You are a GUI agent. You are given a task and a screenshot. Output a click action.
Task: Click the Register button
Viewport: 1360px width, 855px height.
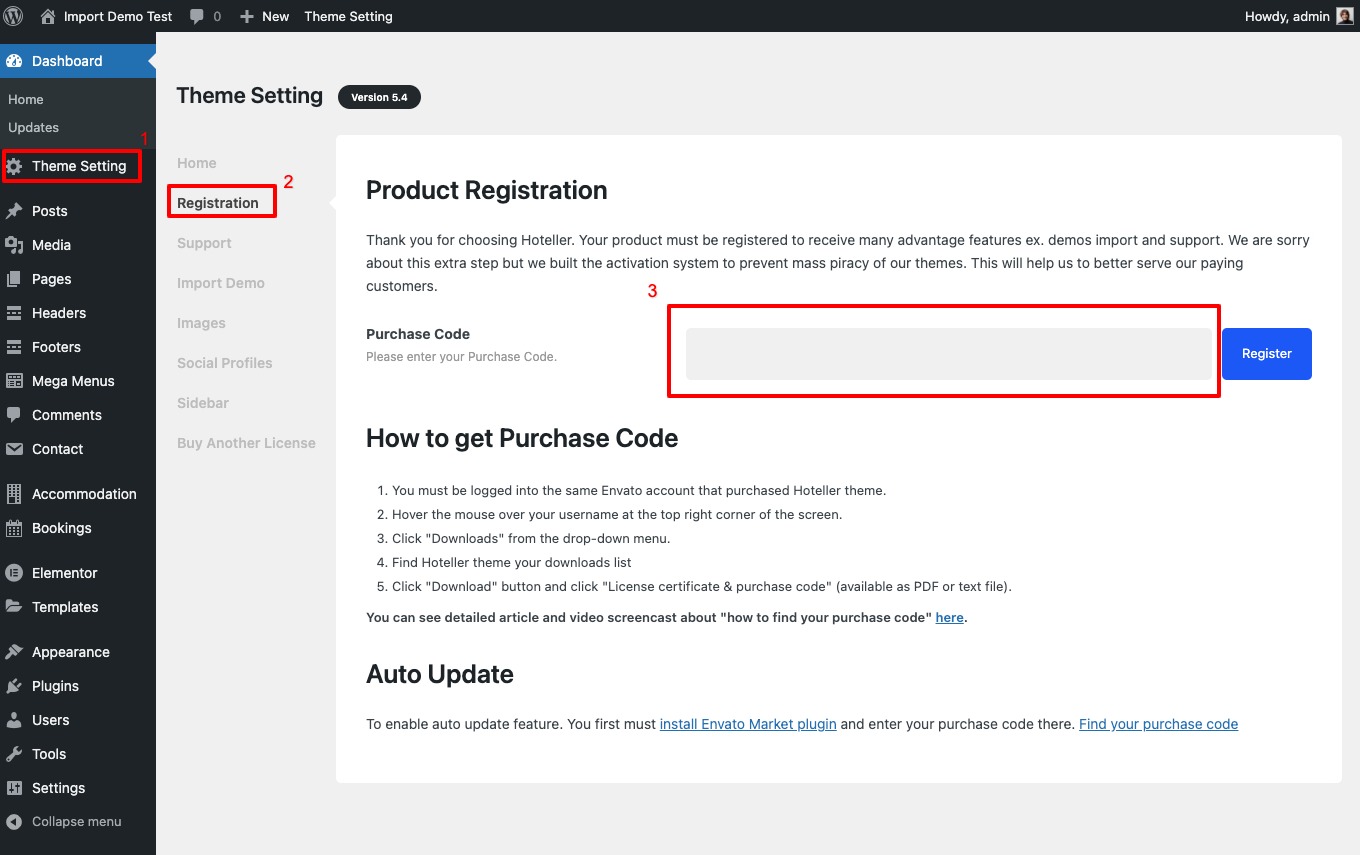tap(1266, 353)
